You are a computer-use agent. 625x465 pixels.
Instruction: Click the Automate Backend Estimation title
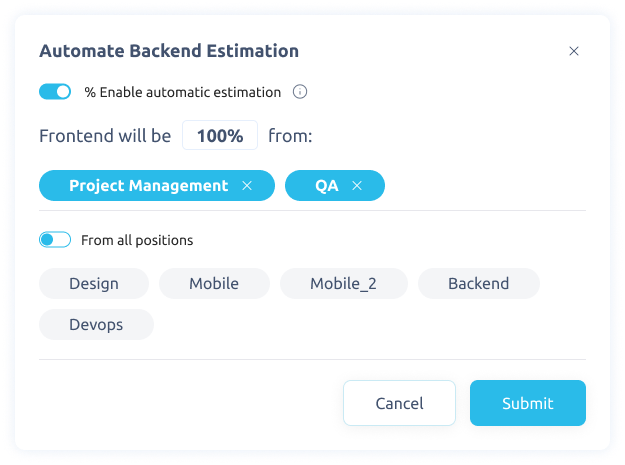pos(168,51)
